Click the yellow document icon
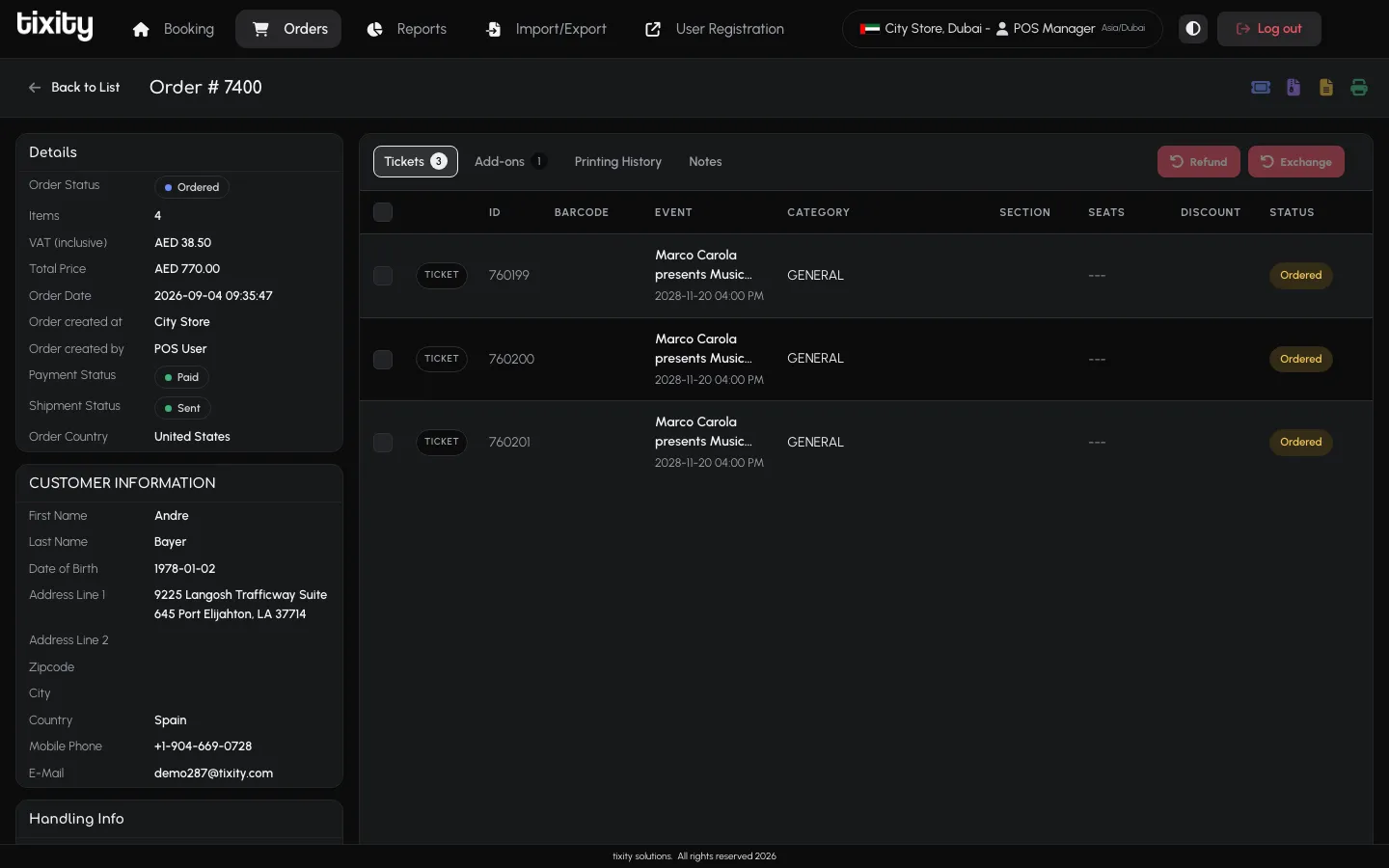The image size is (1389, 868). pos(1326,88)
